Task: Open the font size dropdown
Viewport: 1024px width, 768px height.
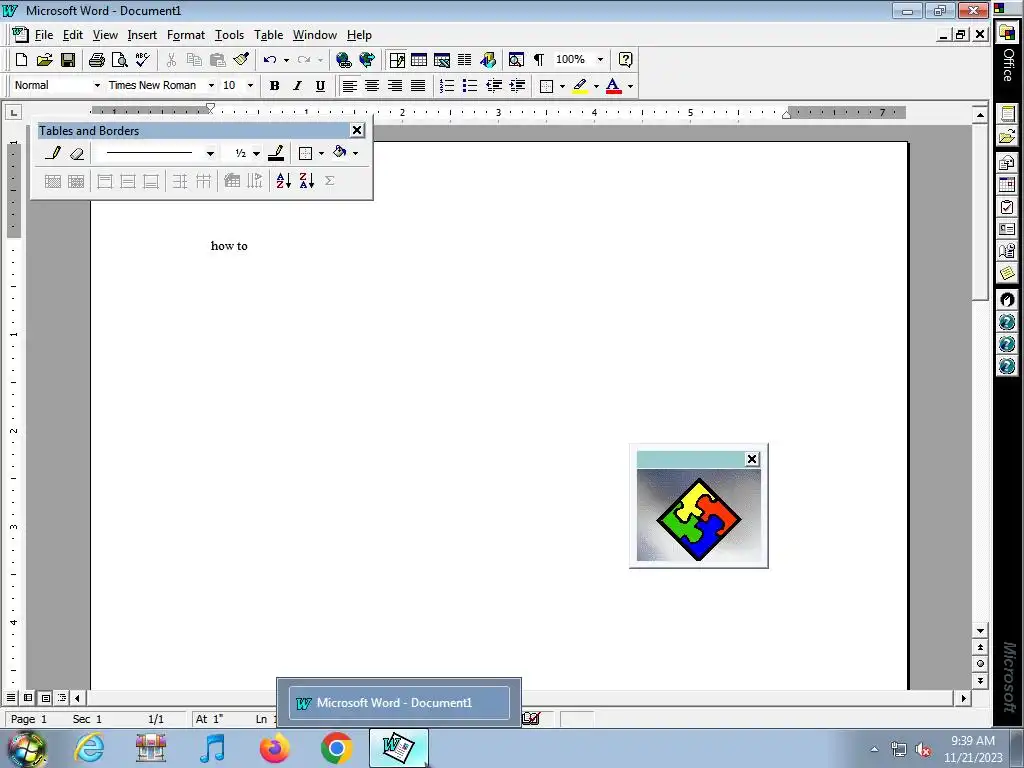Action: click(250, 86)
